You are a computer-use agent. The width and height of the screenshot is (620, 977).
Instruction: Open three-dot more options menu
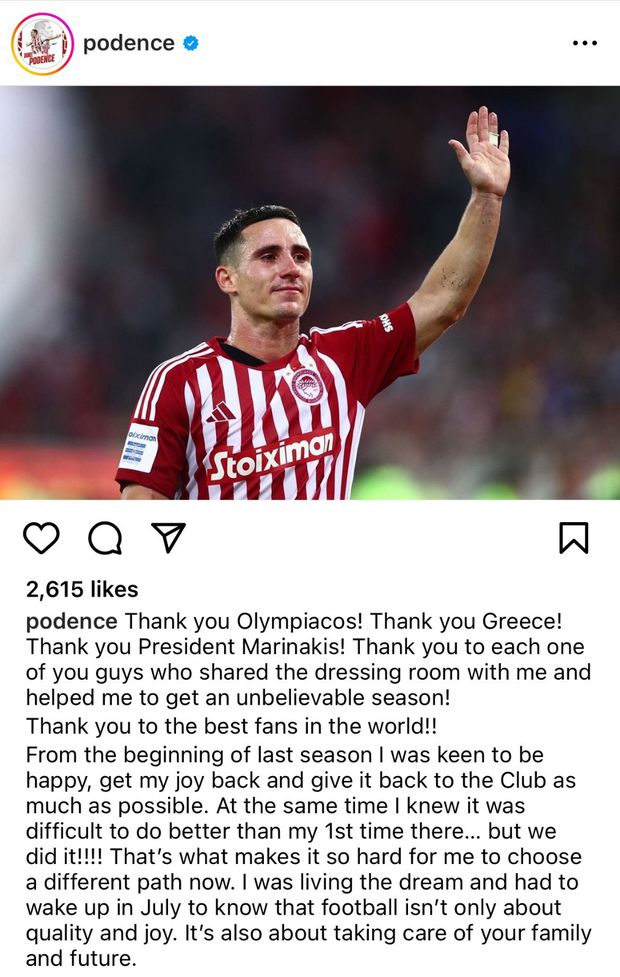click(x=584, y=43)
